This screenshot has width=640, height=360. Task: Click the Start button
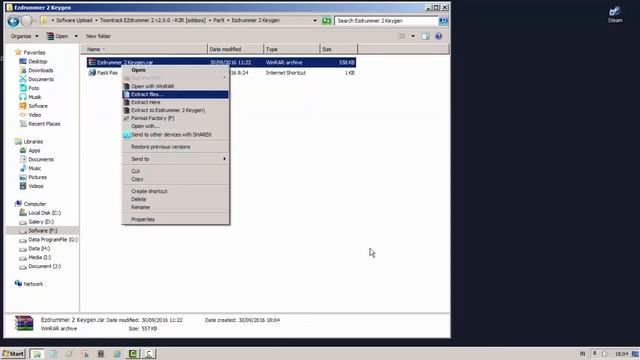13,353
